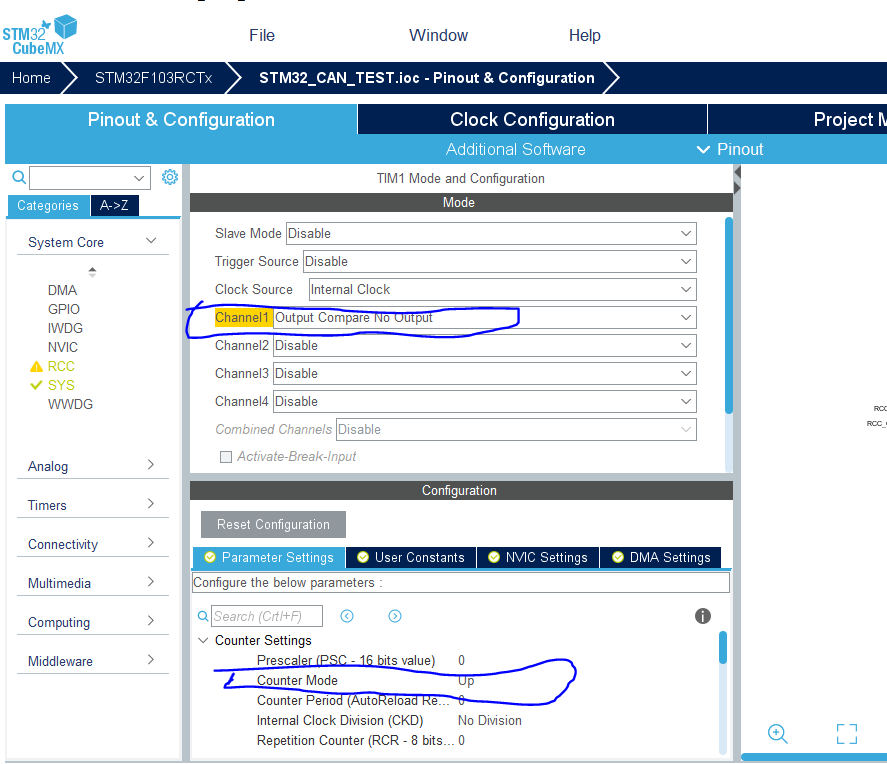Click the fit-to-screen pinout icon
887x764 pixels.
click(x=847, y=733)
